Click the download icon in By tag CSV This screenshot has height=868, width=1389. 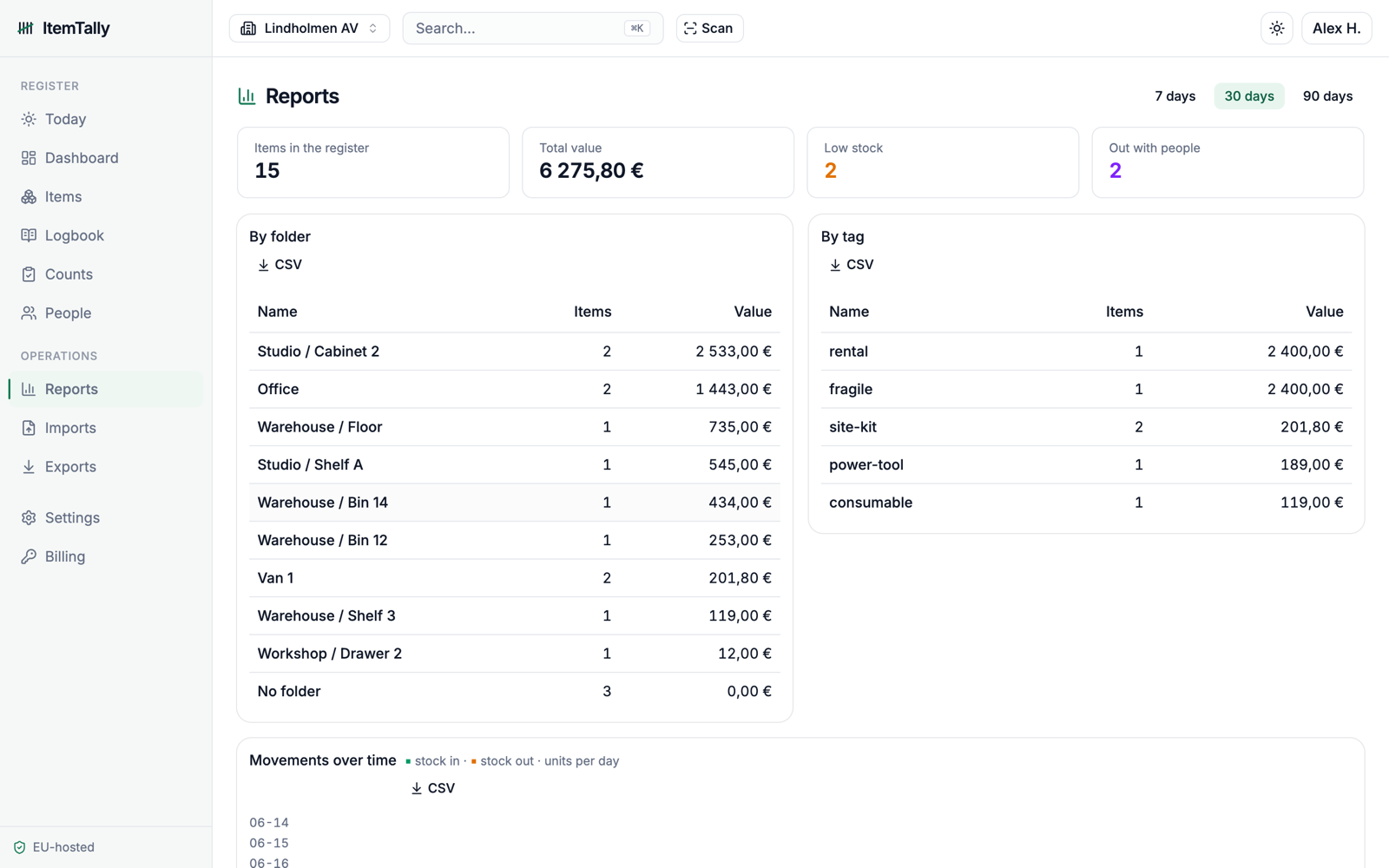(835, 265)
